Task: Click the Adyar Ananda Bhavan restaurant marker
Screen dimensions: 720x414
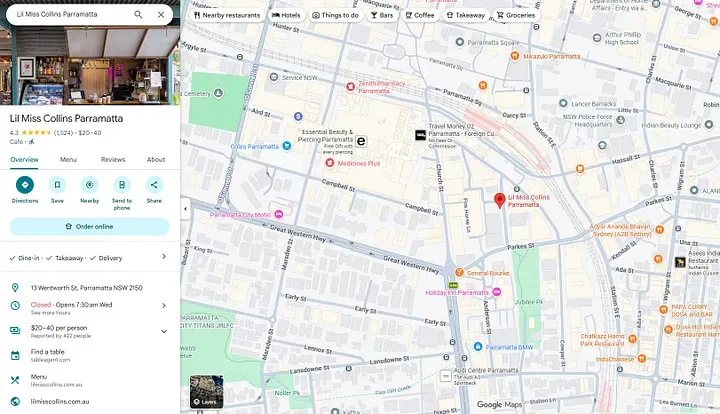Action: [659, 229]
